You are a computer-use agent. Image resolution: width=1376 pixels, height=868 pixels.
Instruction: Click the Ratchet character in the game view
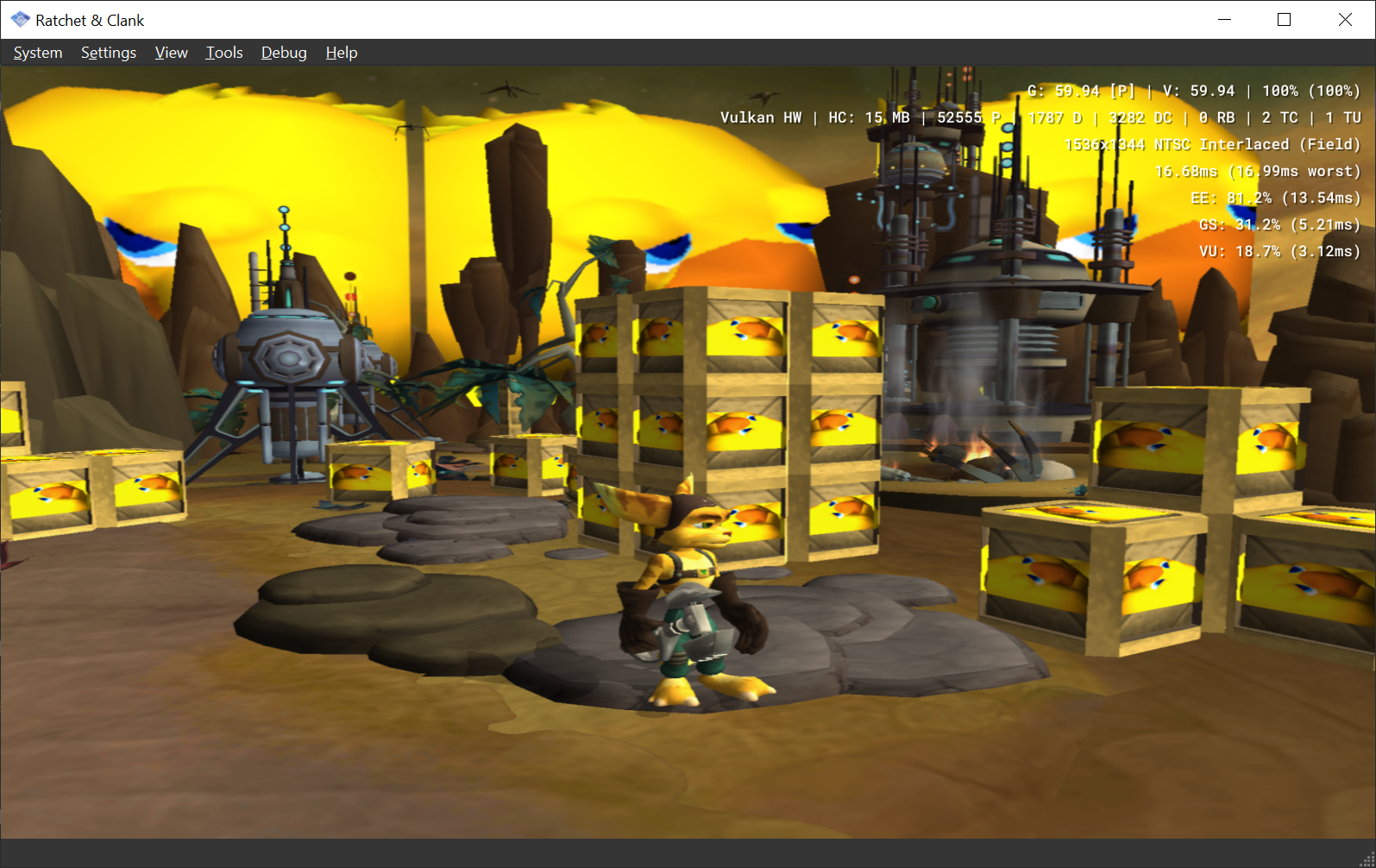pyautogui.click(x=692, y=595)
